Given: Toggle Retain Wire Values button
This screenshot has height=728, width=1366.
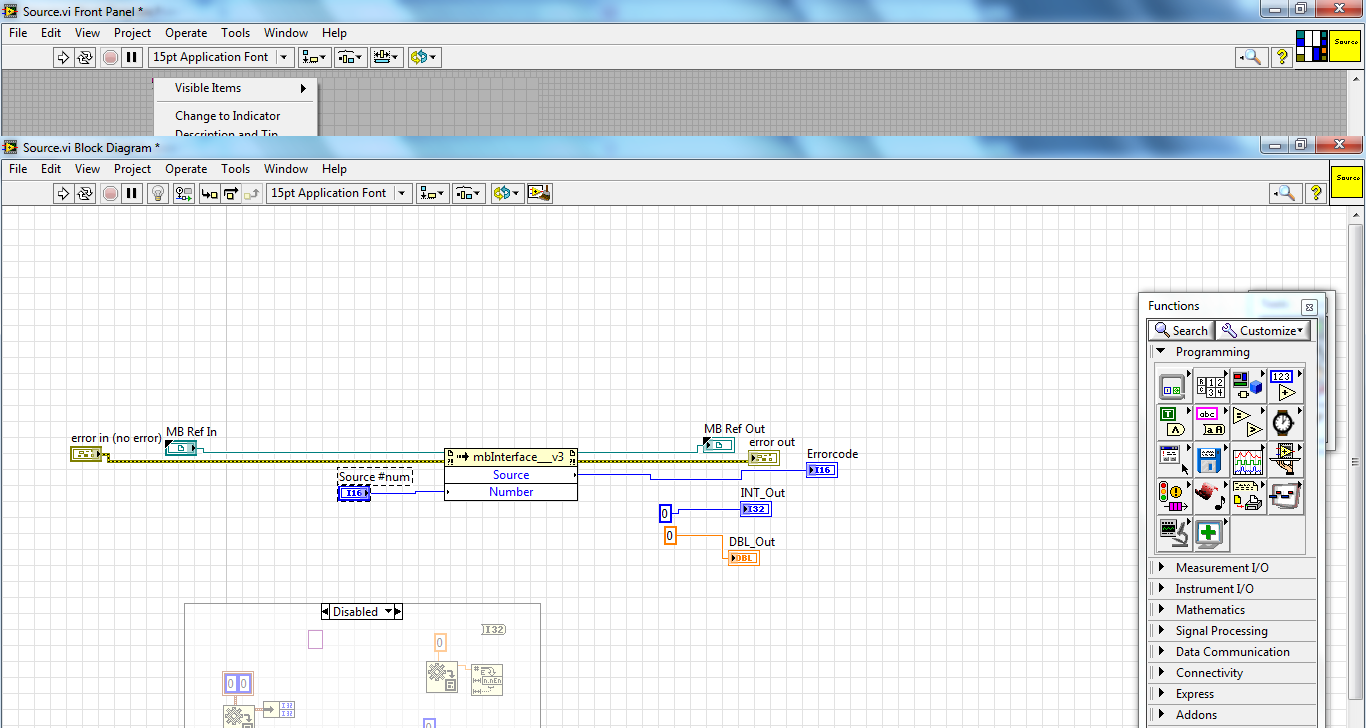Looking at the screenshot, I should (184, 193).
